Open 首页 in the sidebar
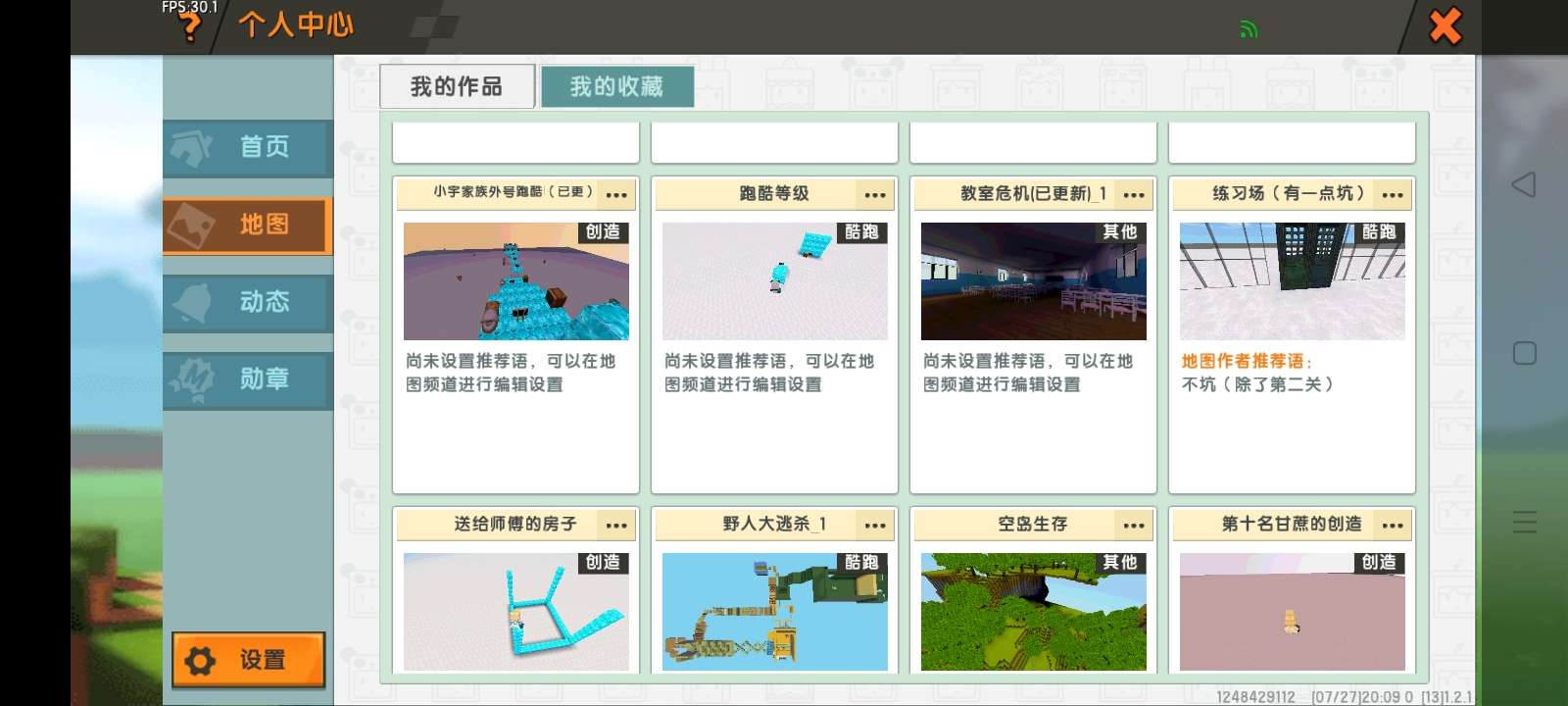1568x706 pixels. pyautogui.click(x=248, y=147)
